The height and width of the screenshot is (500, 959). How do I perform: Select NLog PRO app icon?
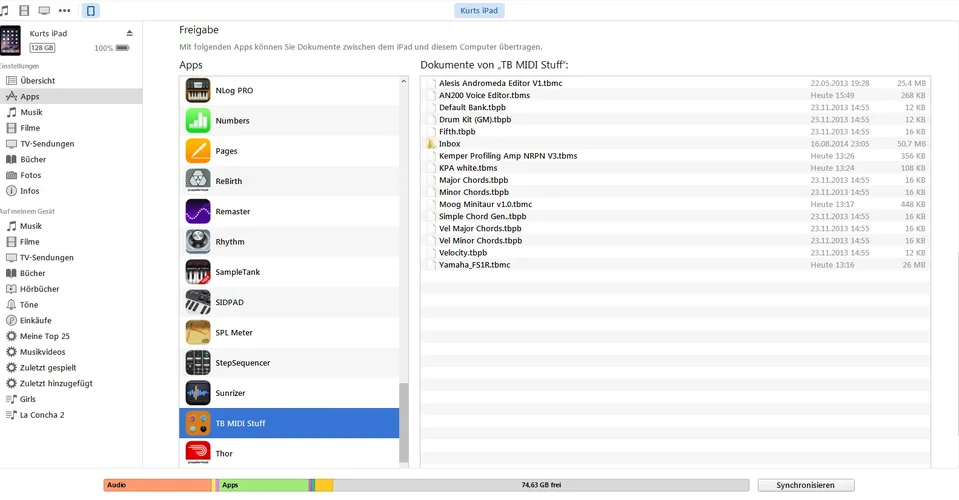tap(198, 90)
